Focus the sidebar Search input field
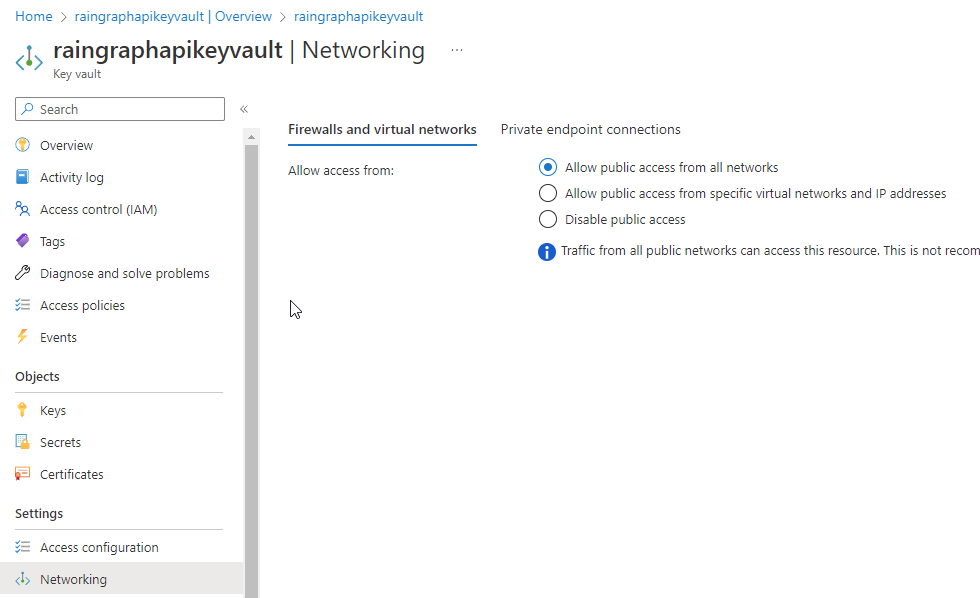The width and height of the screenshot is (980, 598). [x=120, y=109]
